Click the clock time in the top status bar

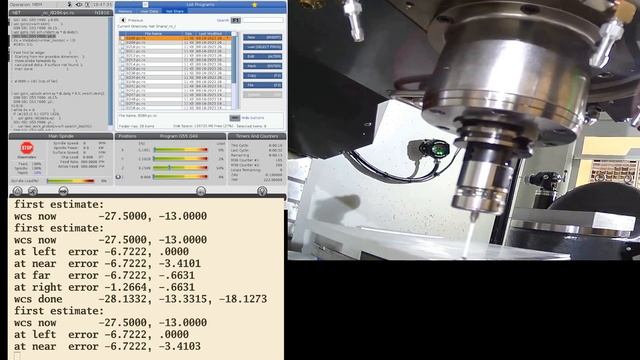pyautogui.click(x=102, y=4)
